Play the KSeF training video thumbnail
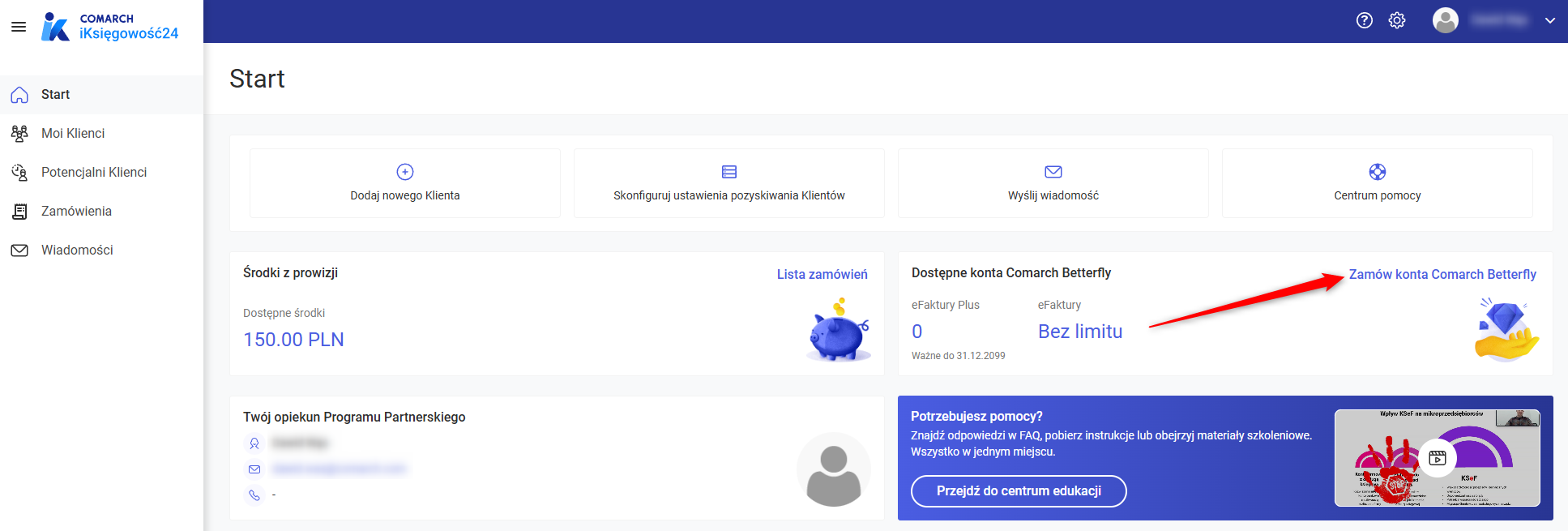Image resolution: width=1568 pixels, height=531 pixels. [1438, 458]
